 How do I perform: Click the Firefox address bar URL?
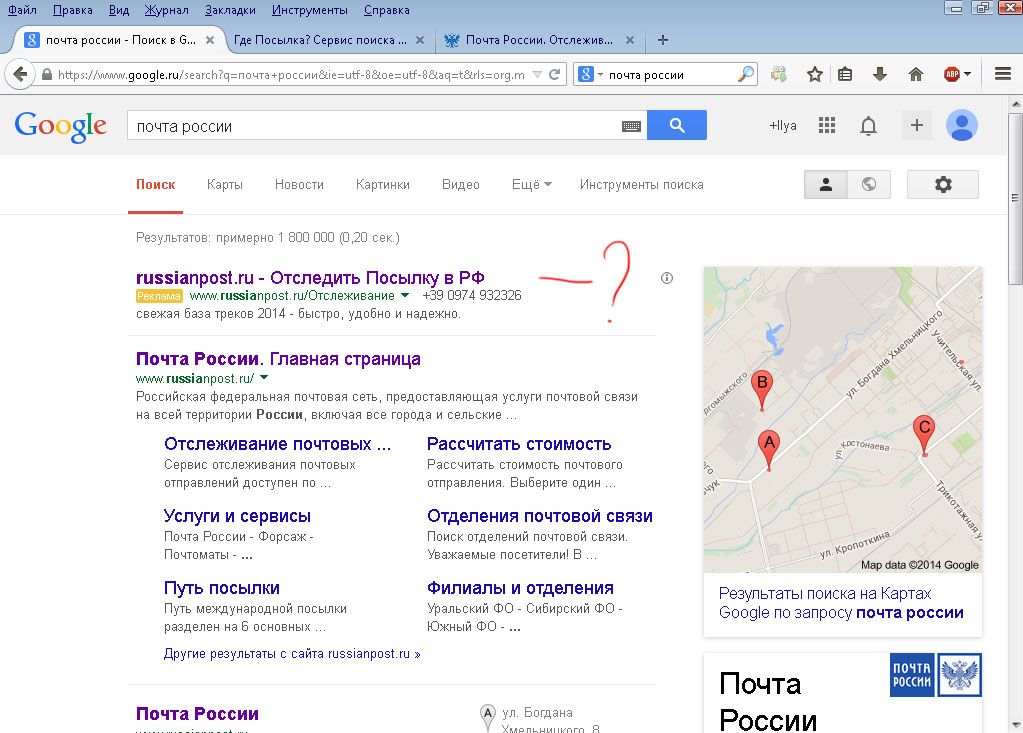click(291, 75)
